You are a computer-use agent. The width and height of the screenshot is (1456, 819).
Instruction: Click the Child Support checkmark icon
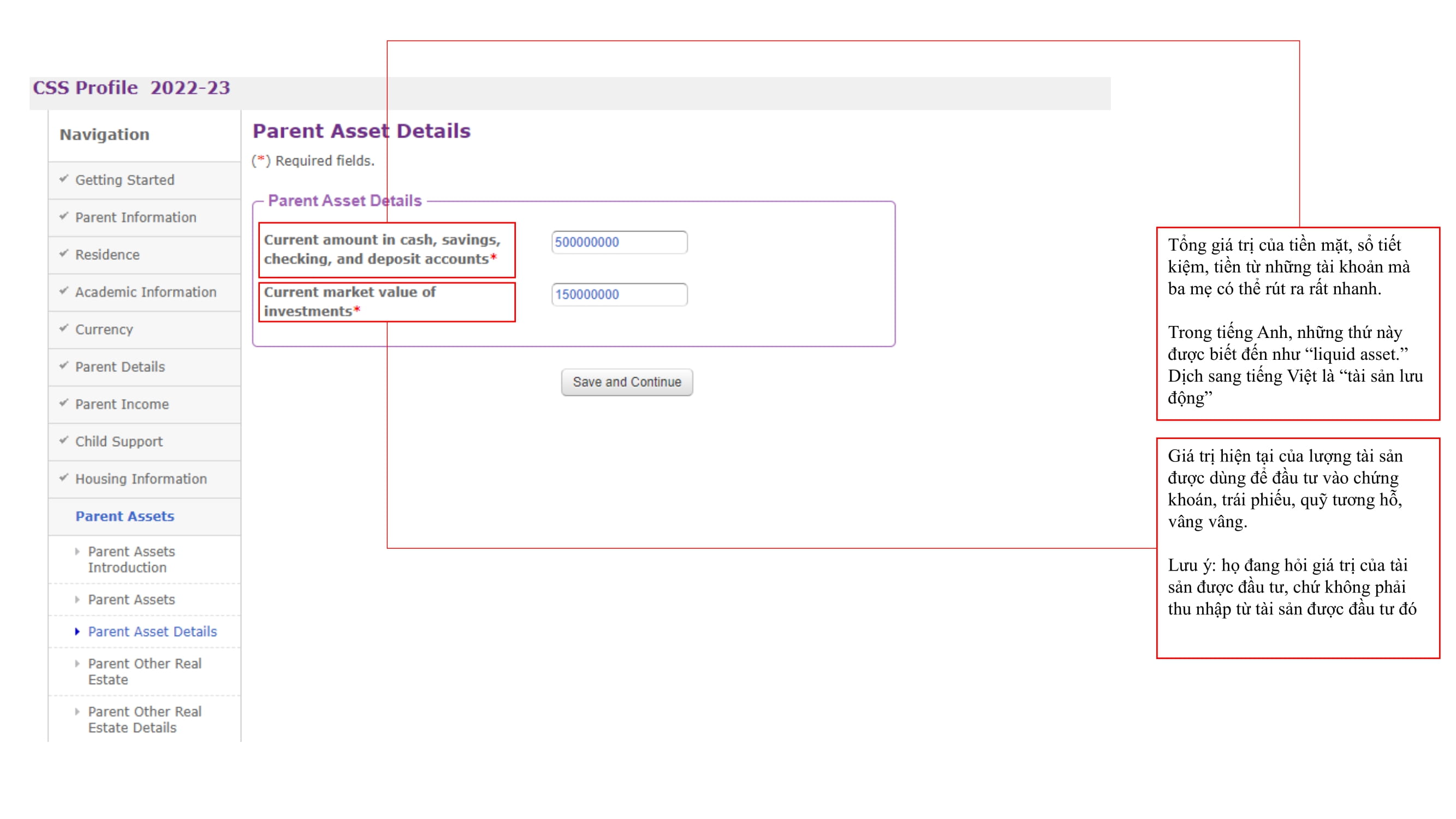(64, 440)
